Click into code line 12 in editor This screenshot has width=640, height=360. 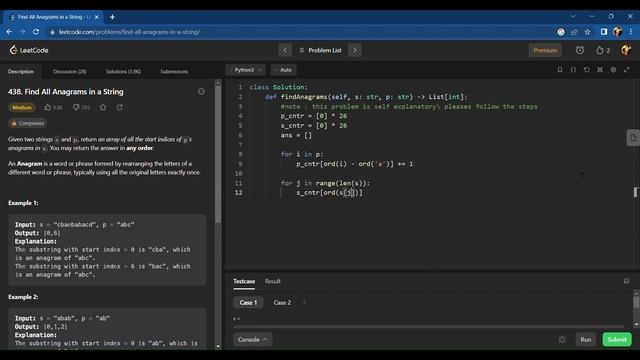[329, 193]
